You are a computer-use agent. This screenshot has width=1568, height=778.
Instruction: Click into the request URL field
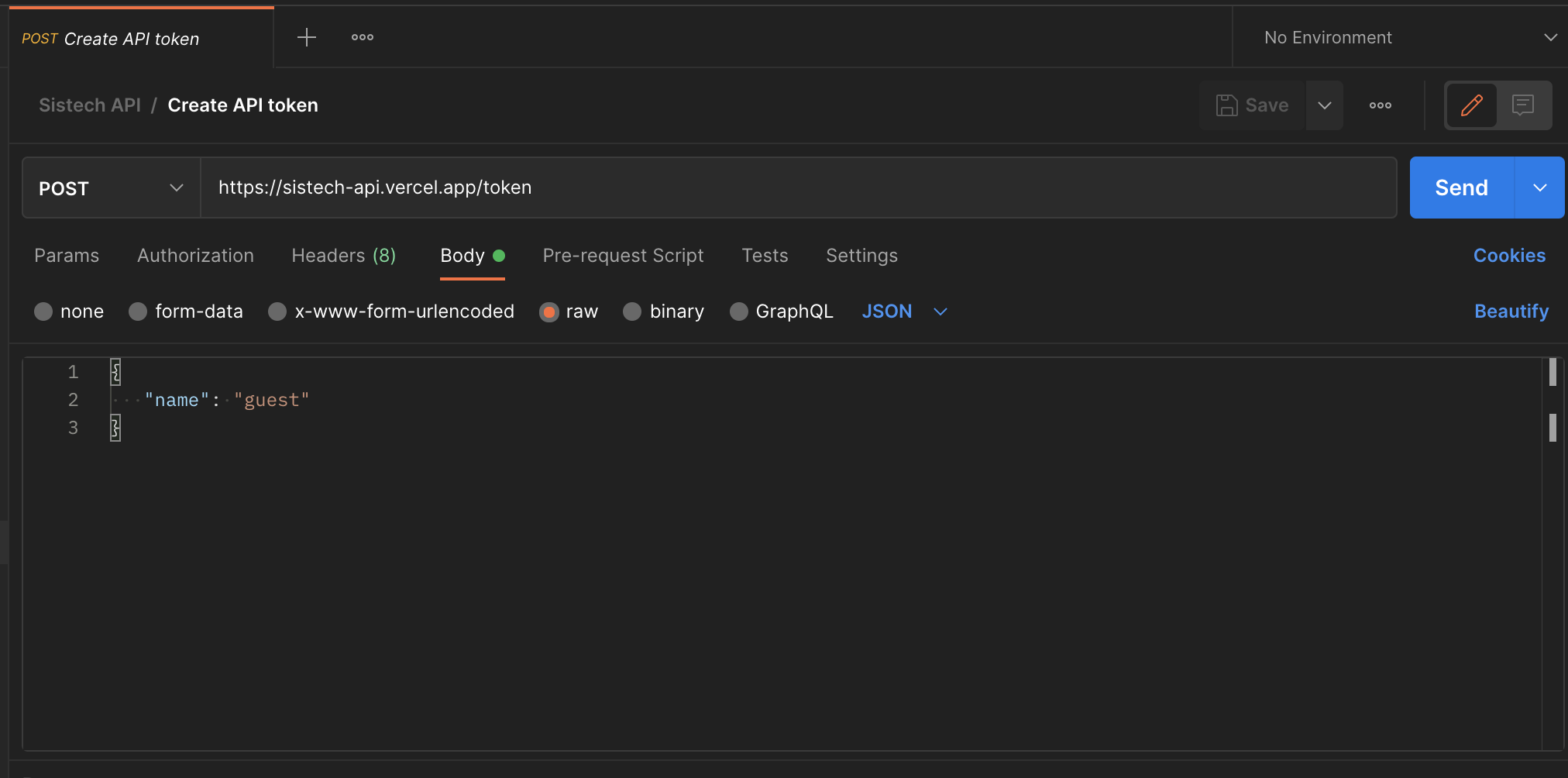coord(798,188)
